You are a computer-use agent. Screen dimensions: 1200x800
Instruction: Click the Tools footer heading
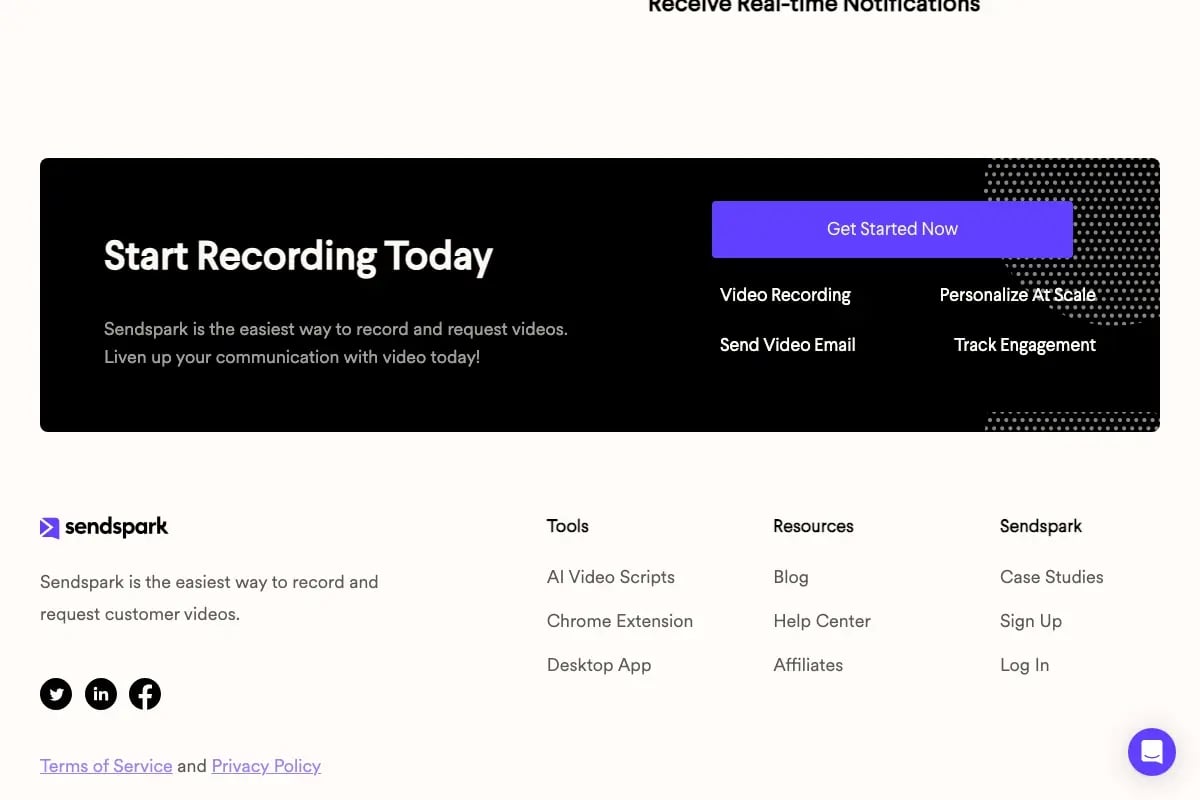(568, 526)
